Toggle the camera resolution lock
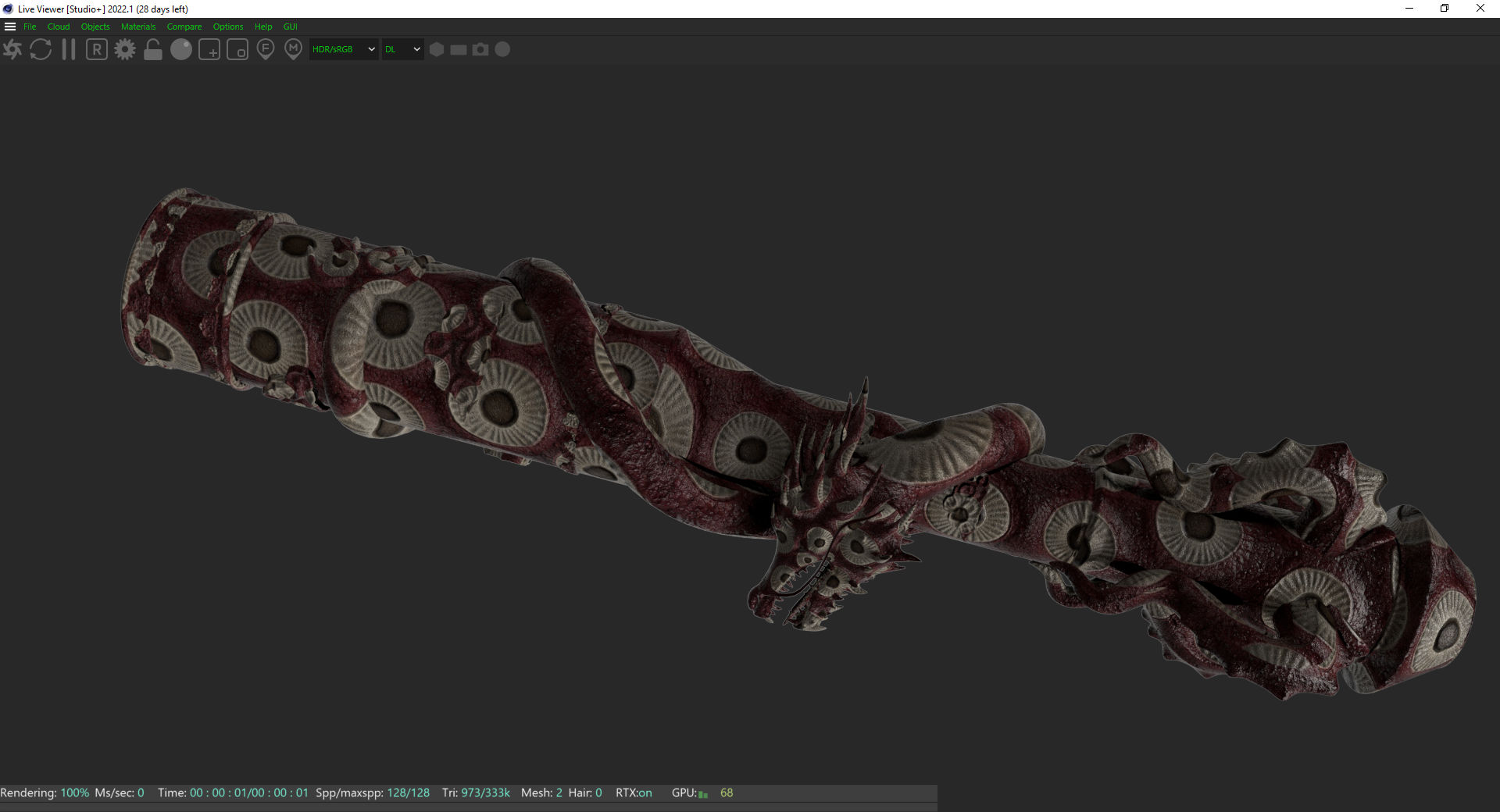This screenshot has width=1500, height=812. 153,50
